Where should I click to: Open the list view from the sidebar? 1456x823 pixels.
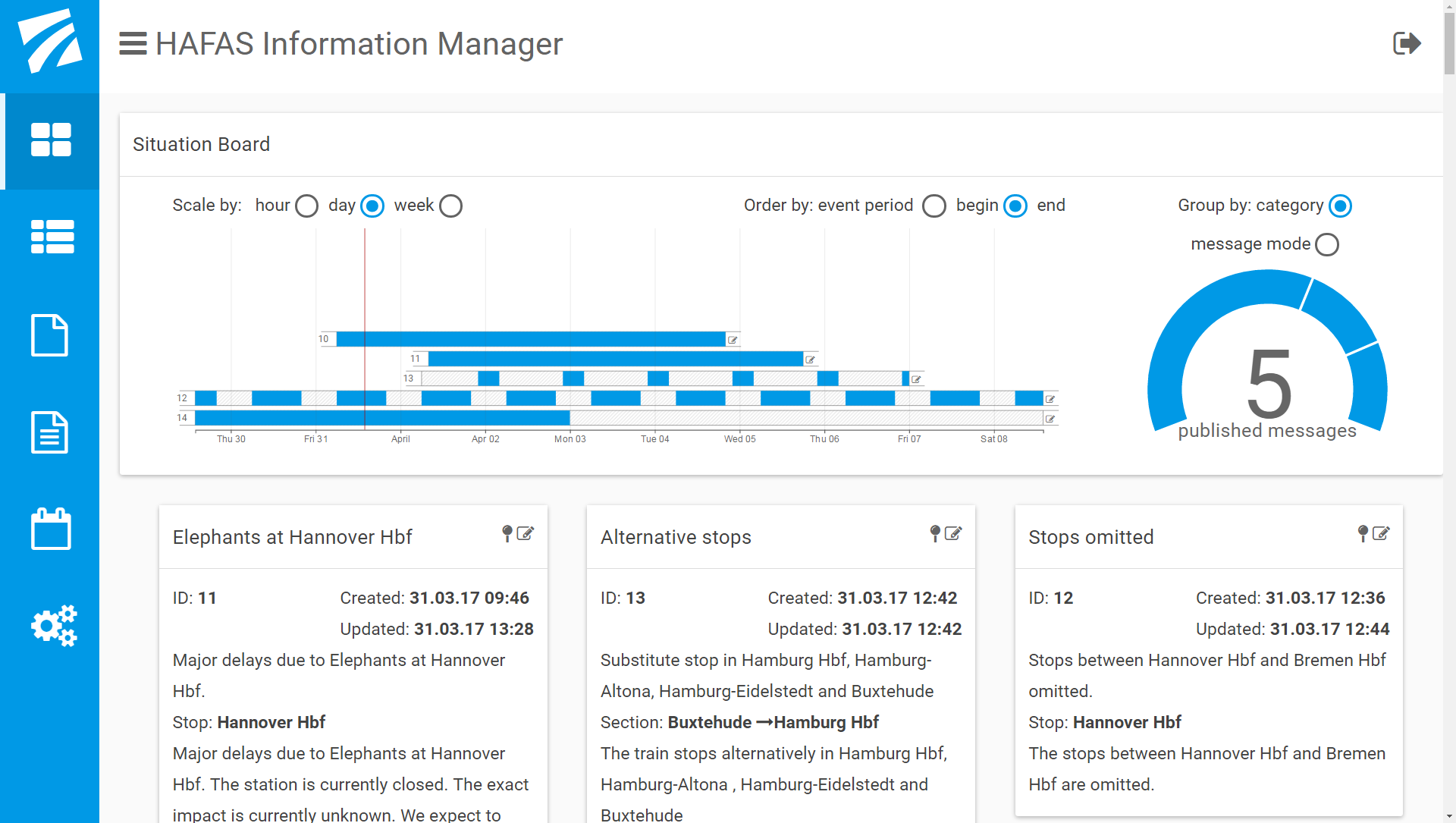pos(50,237)
